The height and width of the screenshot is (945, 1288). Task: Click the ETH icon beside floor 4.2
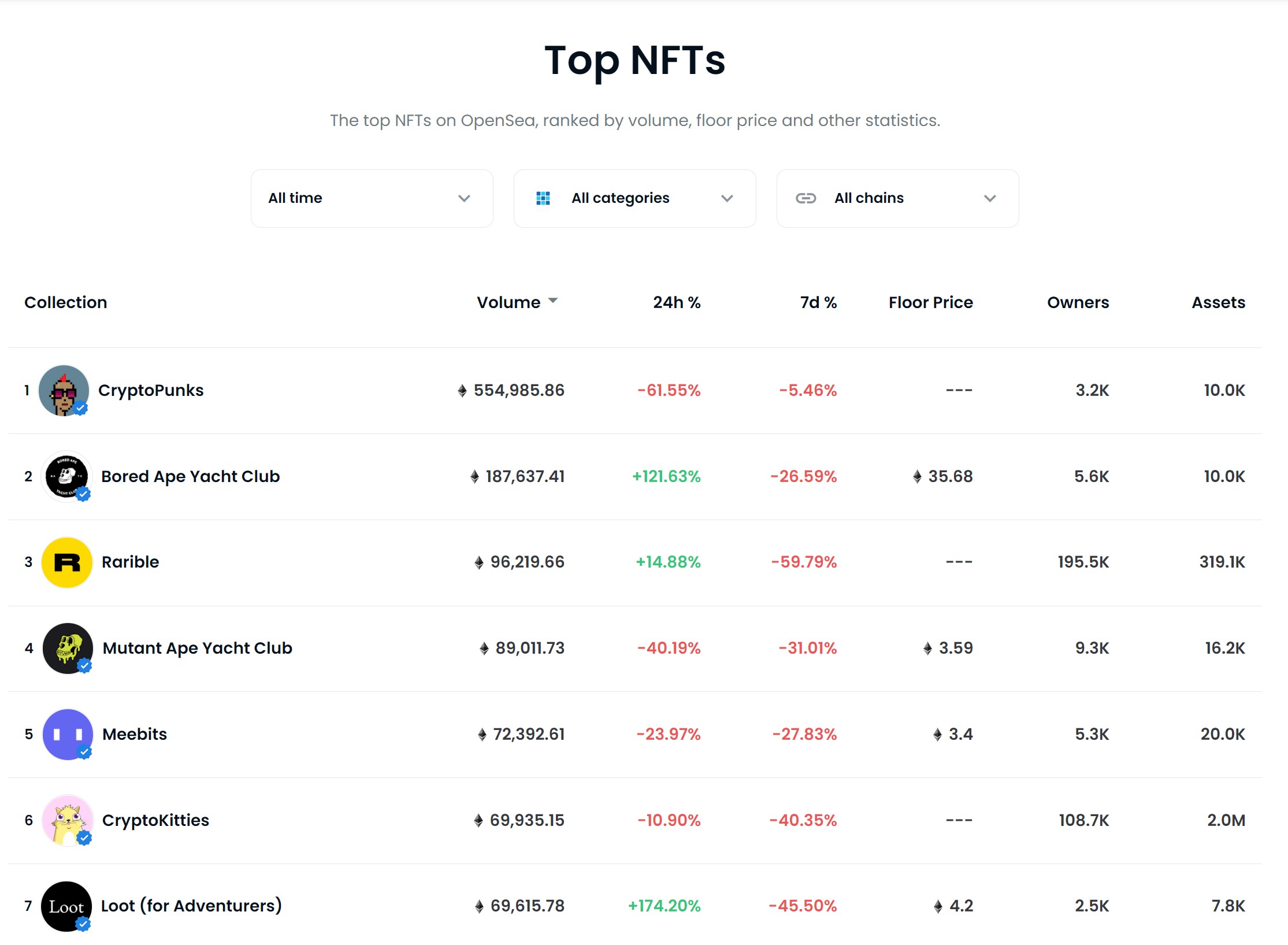(938, 906)
